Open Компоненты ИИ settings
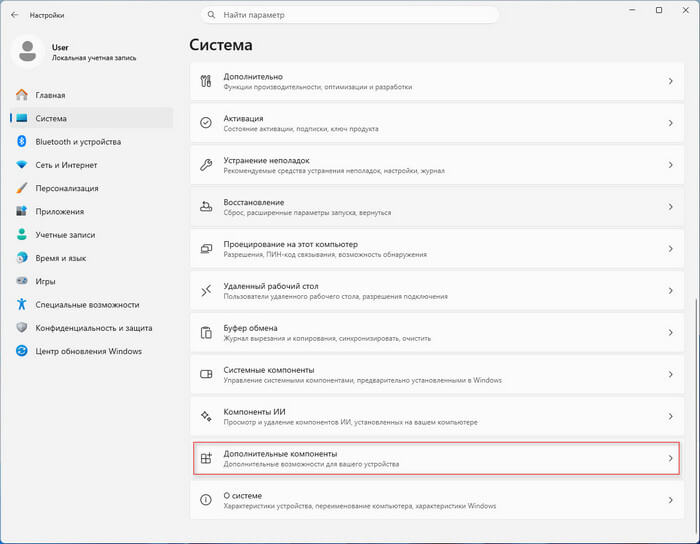Screen dimensions: 700x544 437,416
